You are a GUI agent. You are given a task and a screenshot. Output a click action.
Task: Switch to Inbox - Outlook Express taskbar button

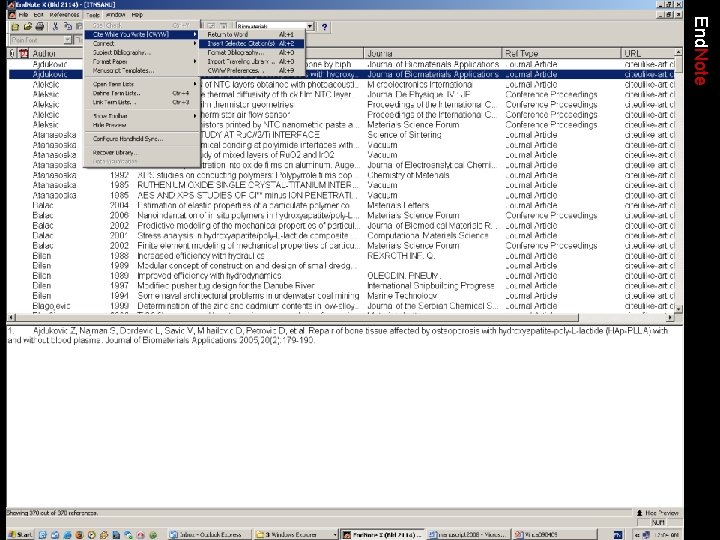coord(209,535)
